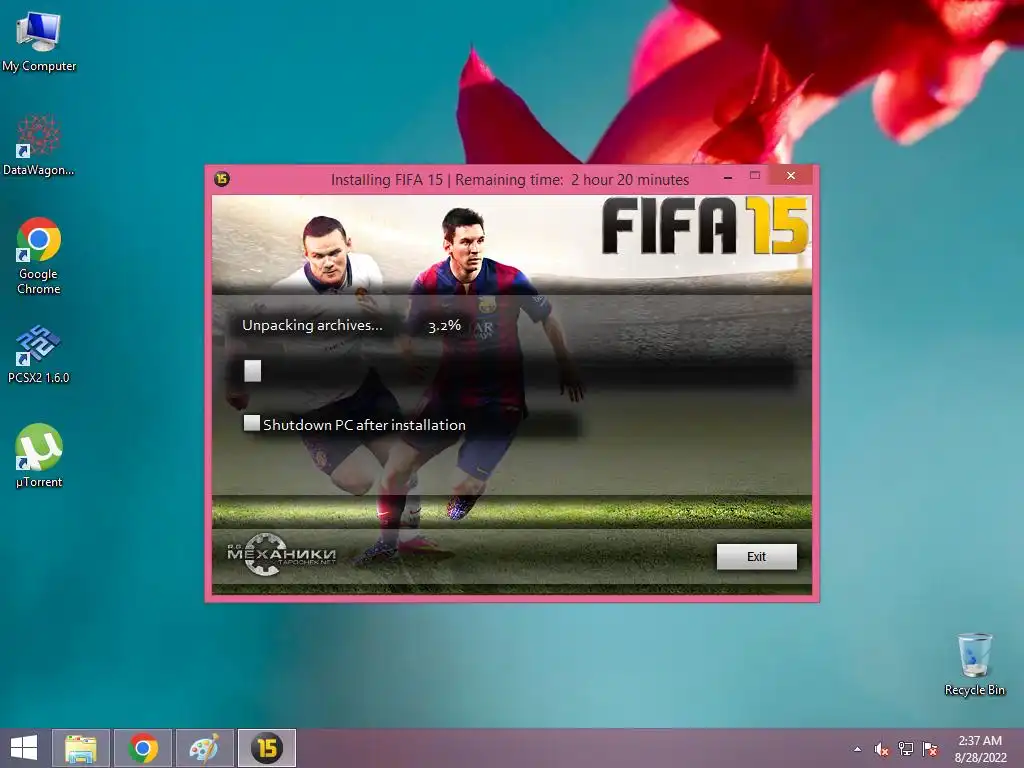This screenshot has width=1024, height=768.
Task: Close the FIFA 15 installer window
Action: (x=790, y=176)
